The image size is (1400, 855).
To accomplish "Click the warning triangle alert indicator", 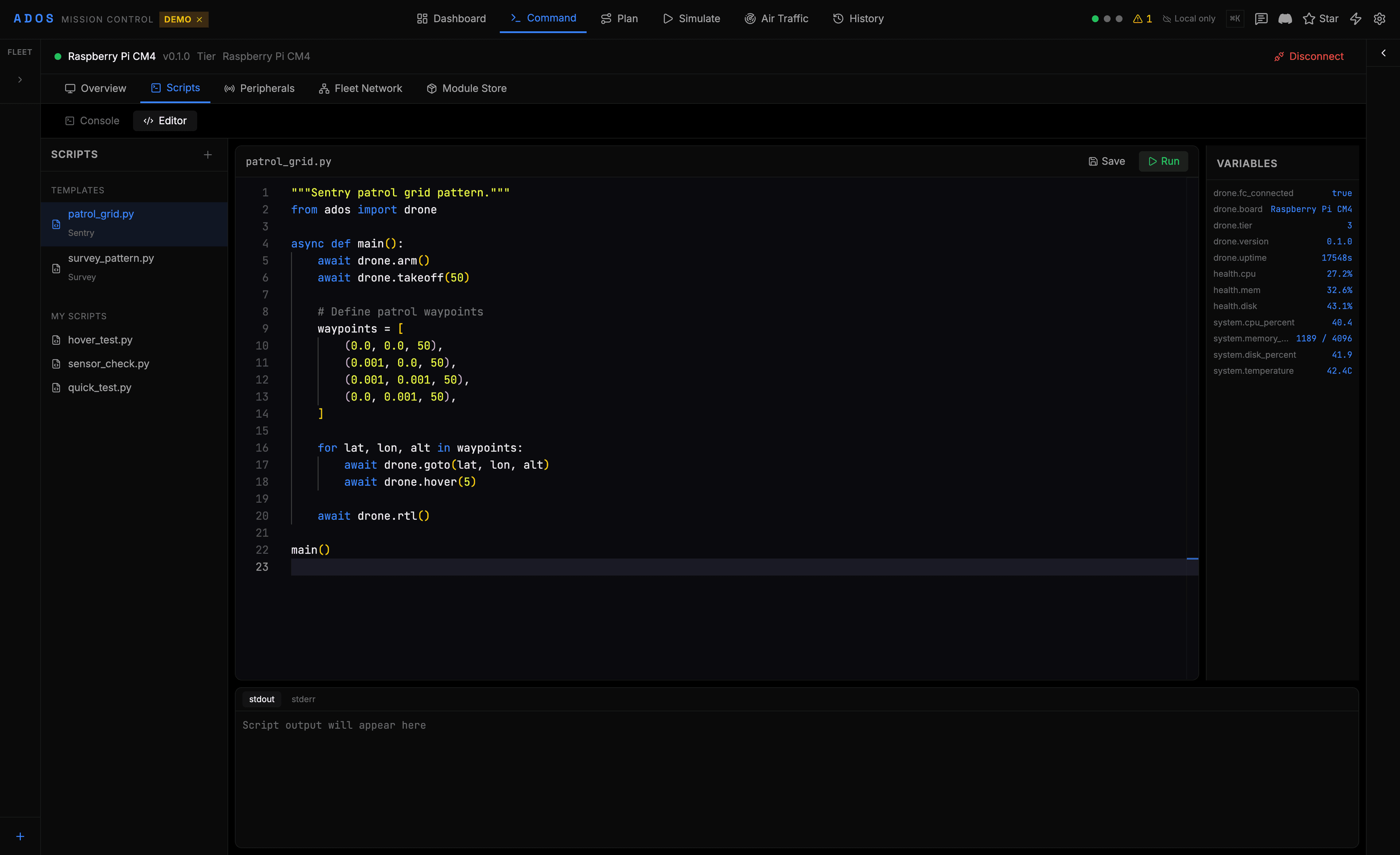I will click(x=1142, y=19).
